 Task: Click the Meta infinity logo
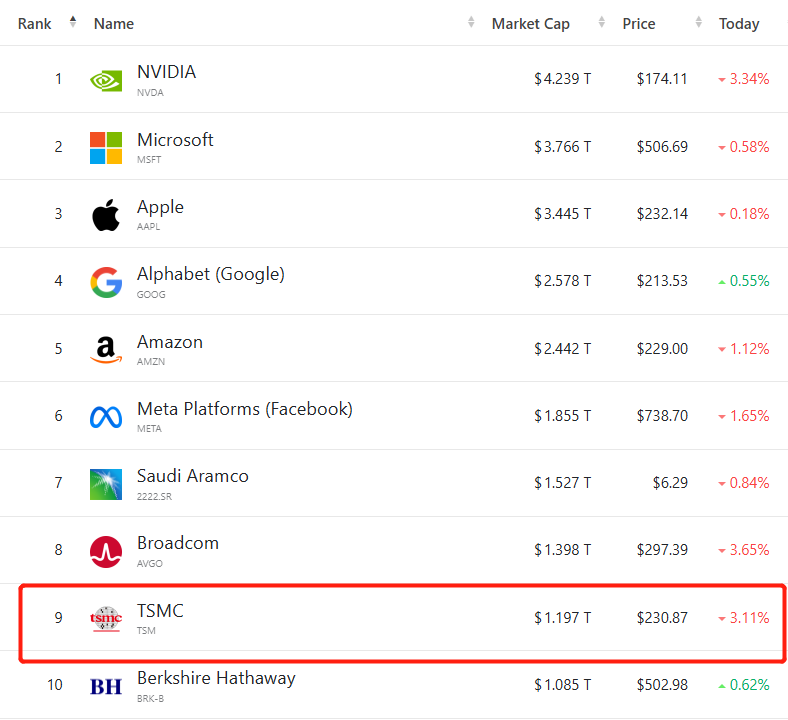click(x=106, y=416)
